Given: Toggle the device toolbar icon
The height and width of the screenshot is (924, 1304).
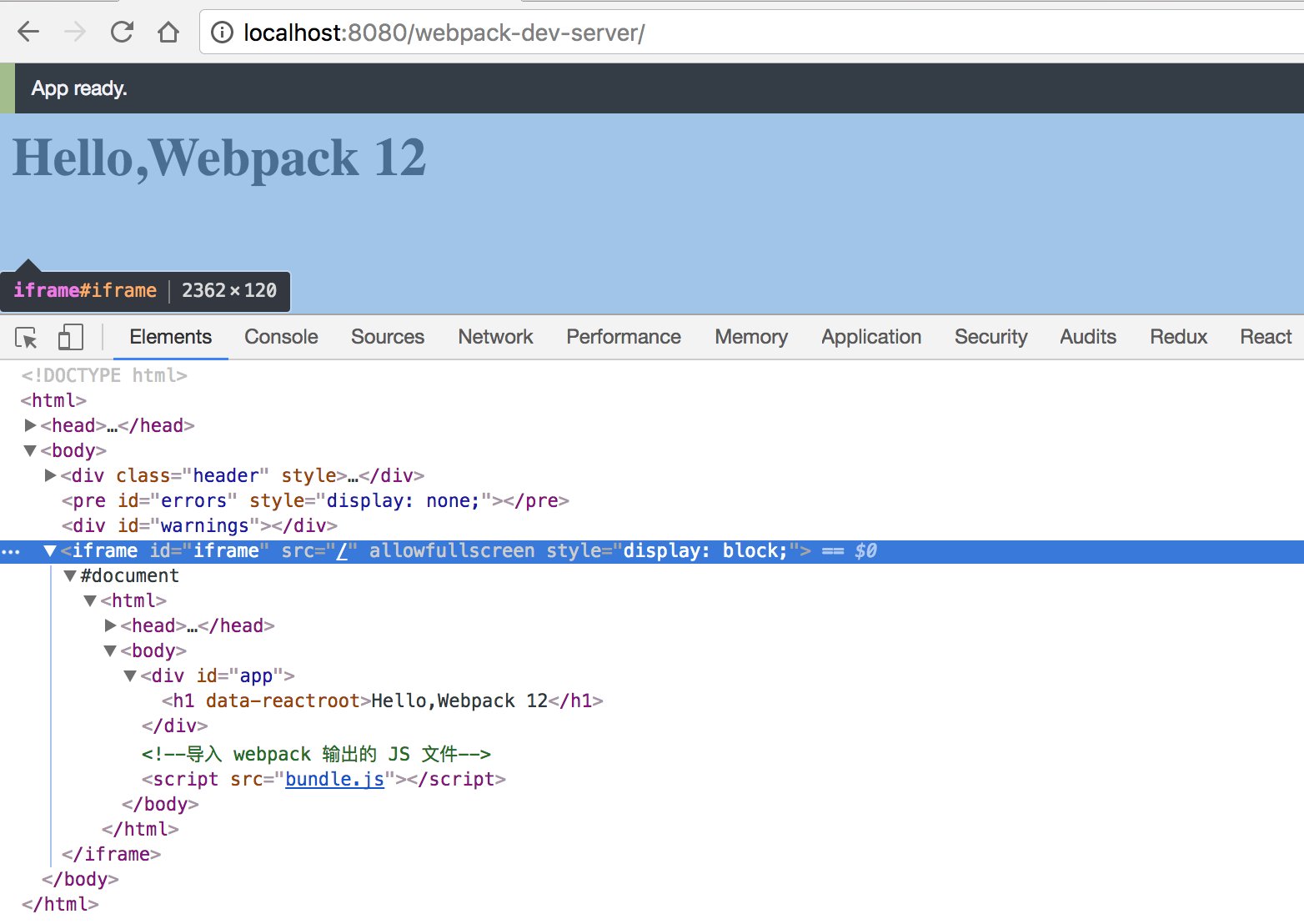Looking at the screenshot, I should click(70, 338).
